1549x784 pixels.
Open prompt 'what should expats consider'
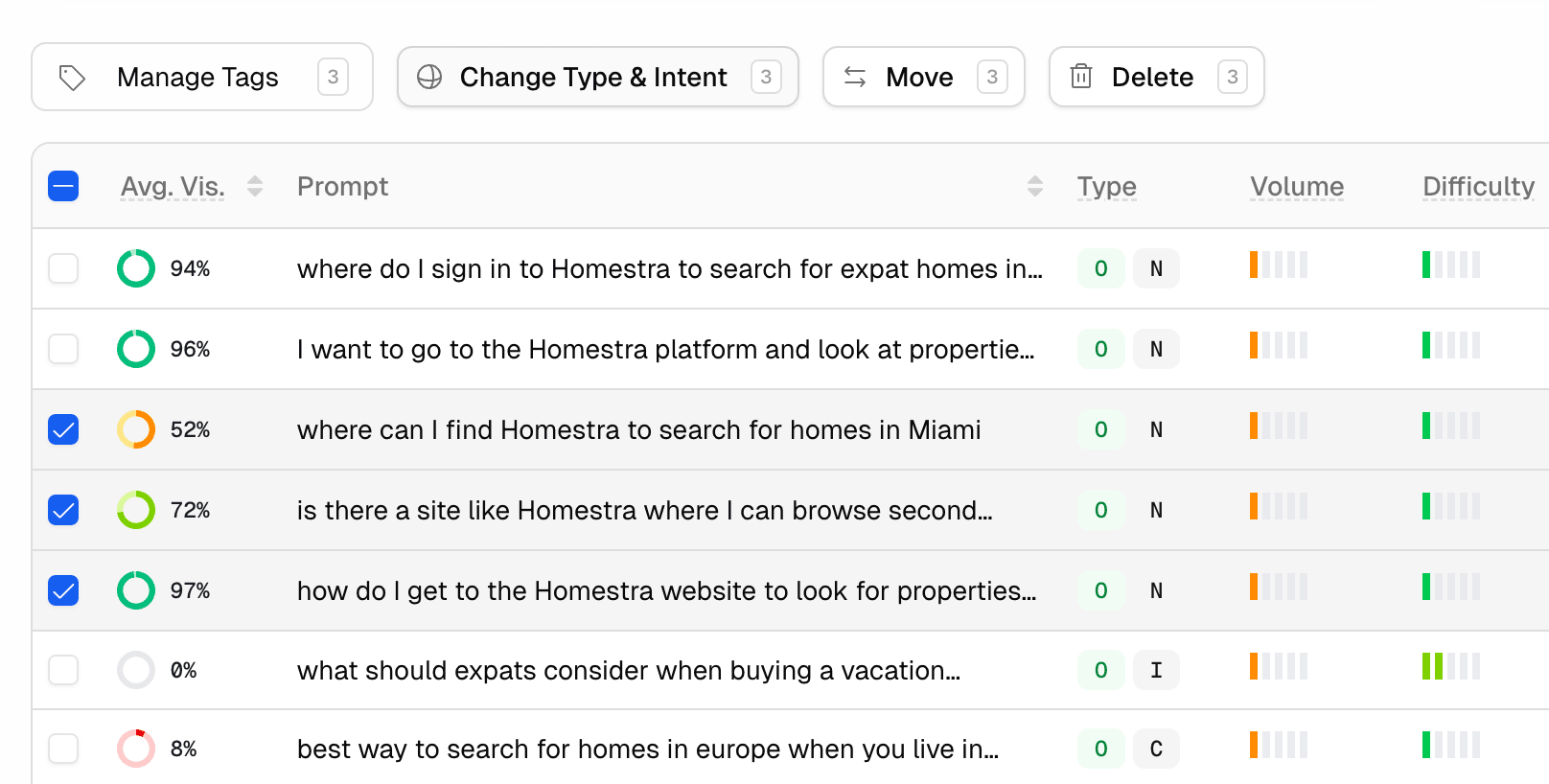click(629, 670)
